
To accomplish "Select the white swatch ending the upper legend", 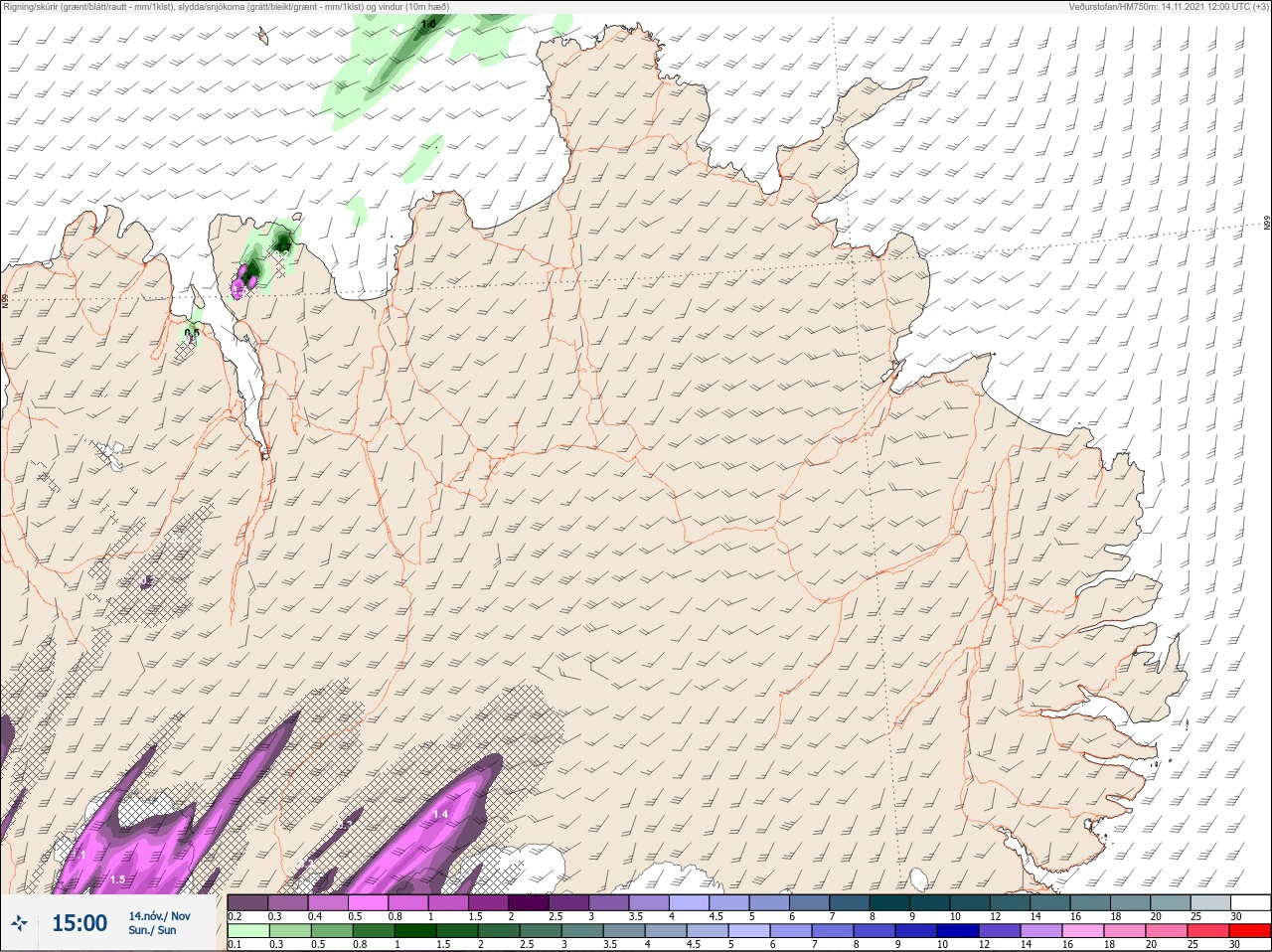I will (1250, 902).
